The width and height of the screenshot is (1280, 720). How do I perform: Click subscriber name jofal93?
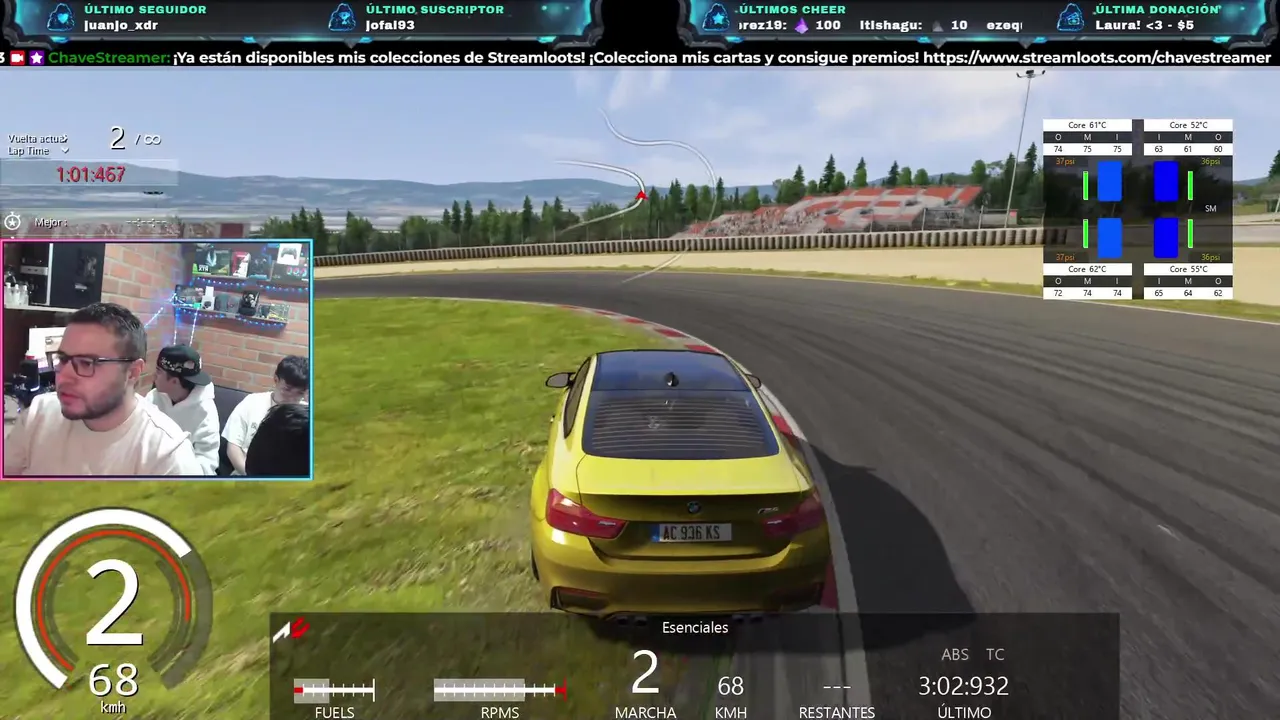pos(390,25)
